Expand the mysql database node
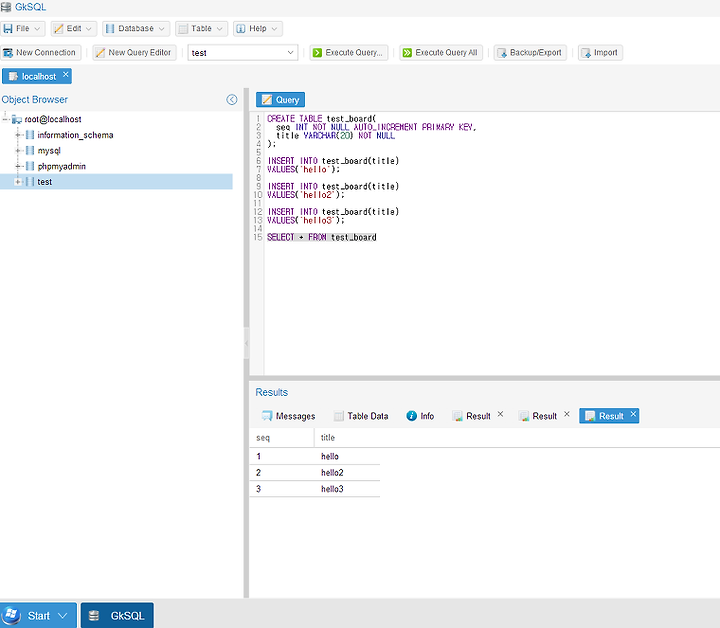This screenshot has width=720, height=628. click(18, 151)
